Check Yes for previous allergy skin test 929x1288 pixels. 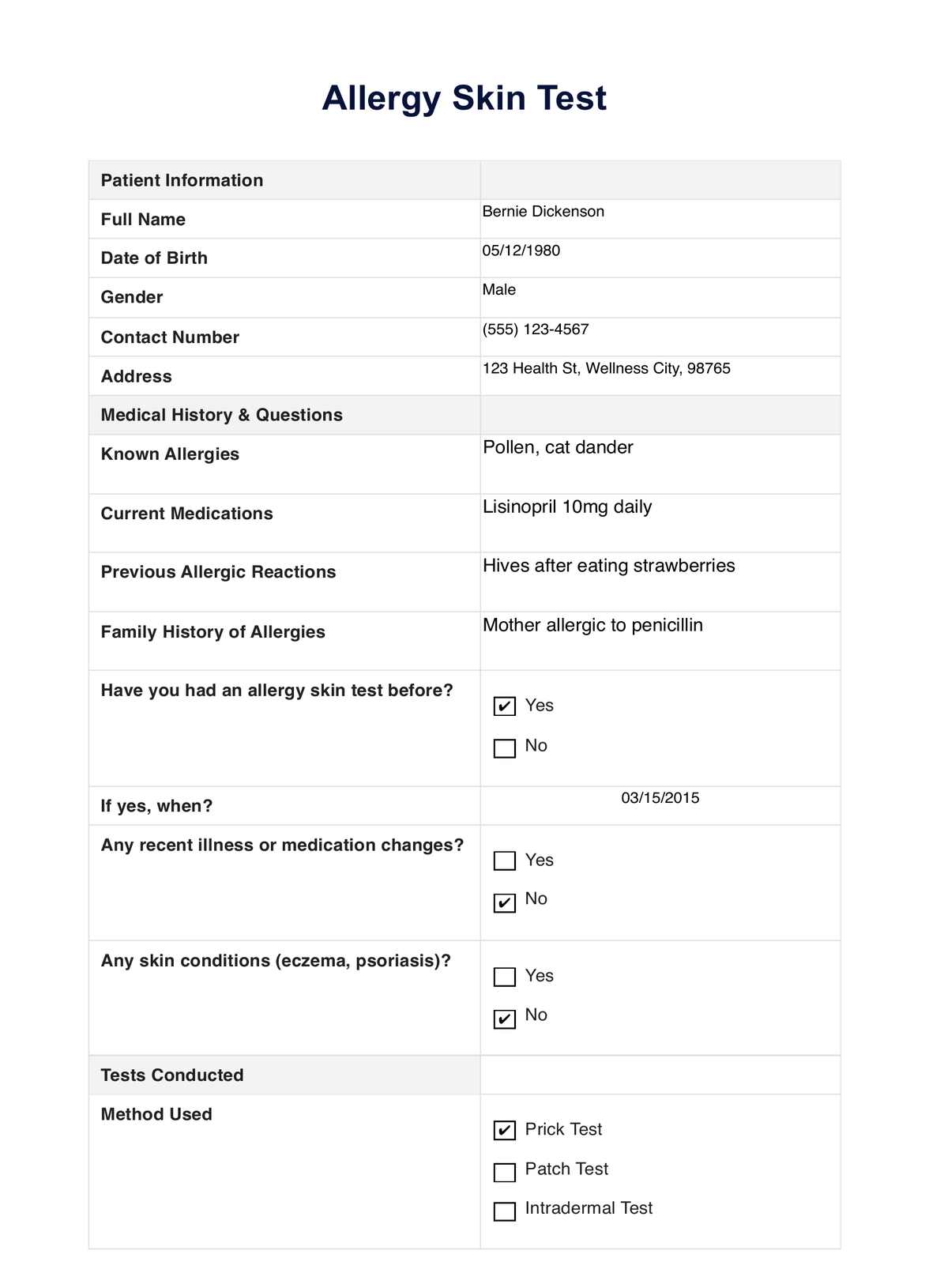pos(504,706)
